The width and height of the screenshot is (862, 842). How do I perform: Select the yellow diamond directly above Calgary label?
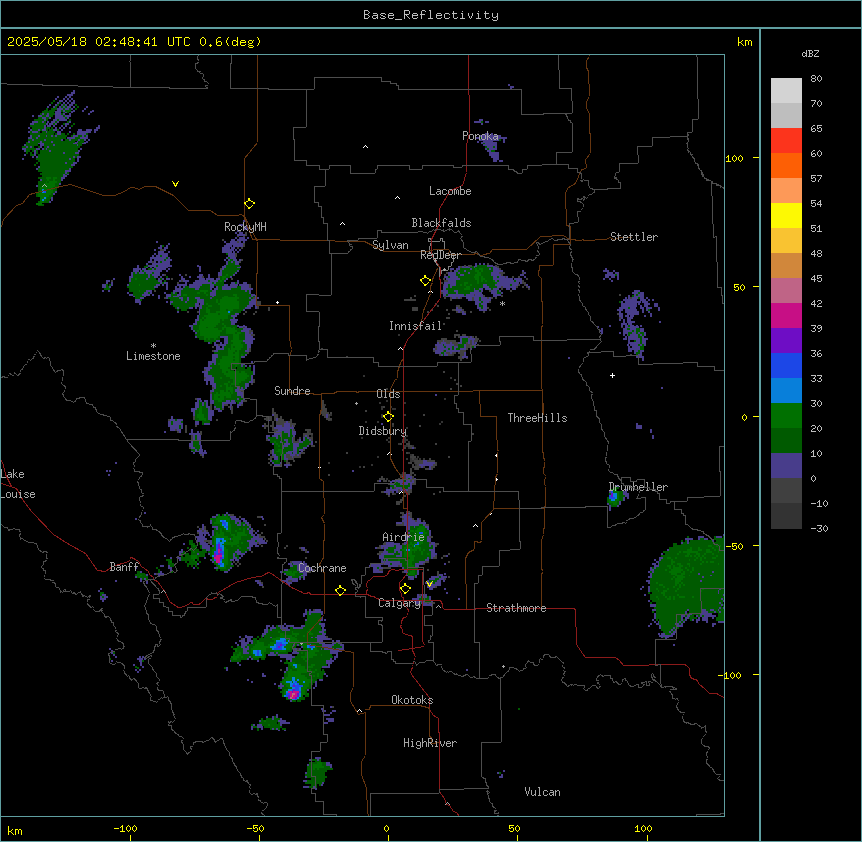coord(405,589)
